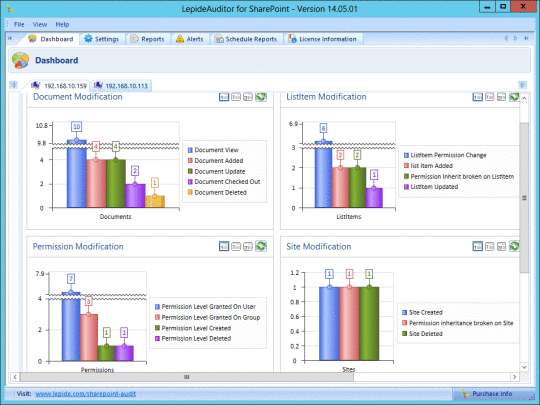
Task: Click vertical scrollbar up arrow
Action: coord(524,98)
